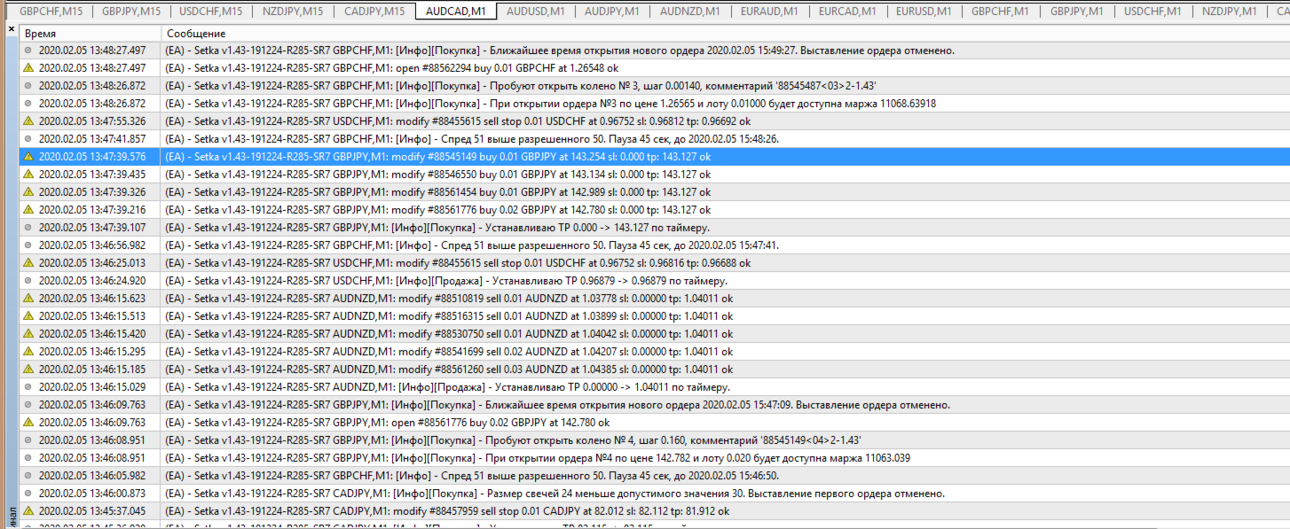This screenshot has width=1290, height=529.
Task: Select message mentioning order time 15:49:27
Action: (560, 50)
